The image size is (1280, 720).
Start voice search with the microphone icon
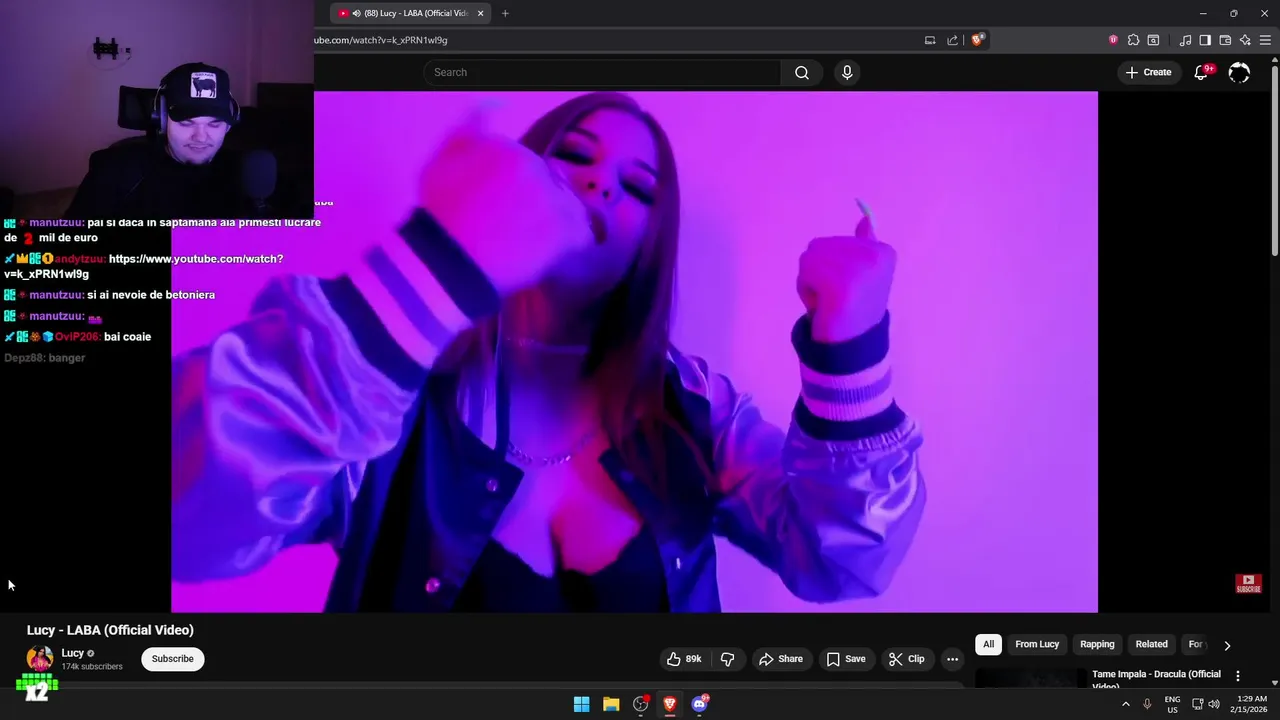click(847, 72)
